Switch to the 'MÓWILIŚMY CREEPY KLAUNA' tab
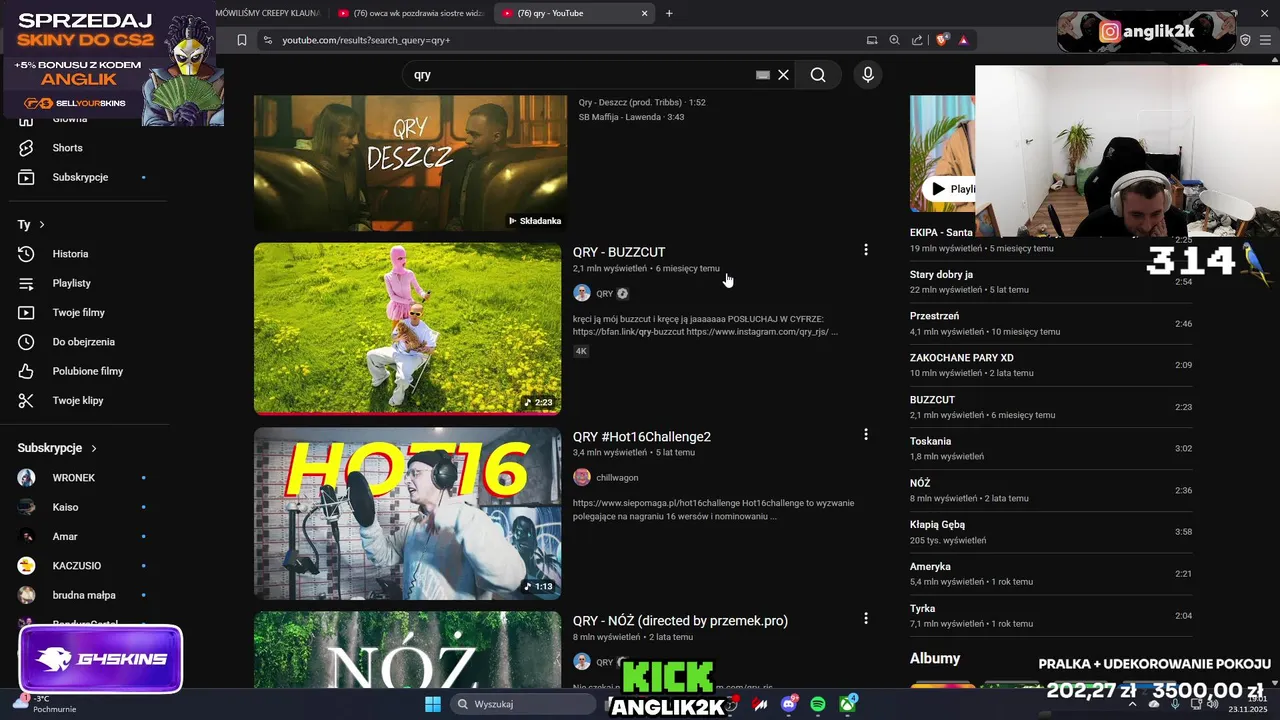Screen dimensions: 1280x720 point(268,13)
